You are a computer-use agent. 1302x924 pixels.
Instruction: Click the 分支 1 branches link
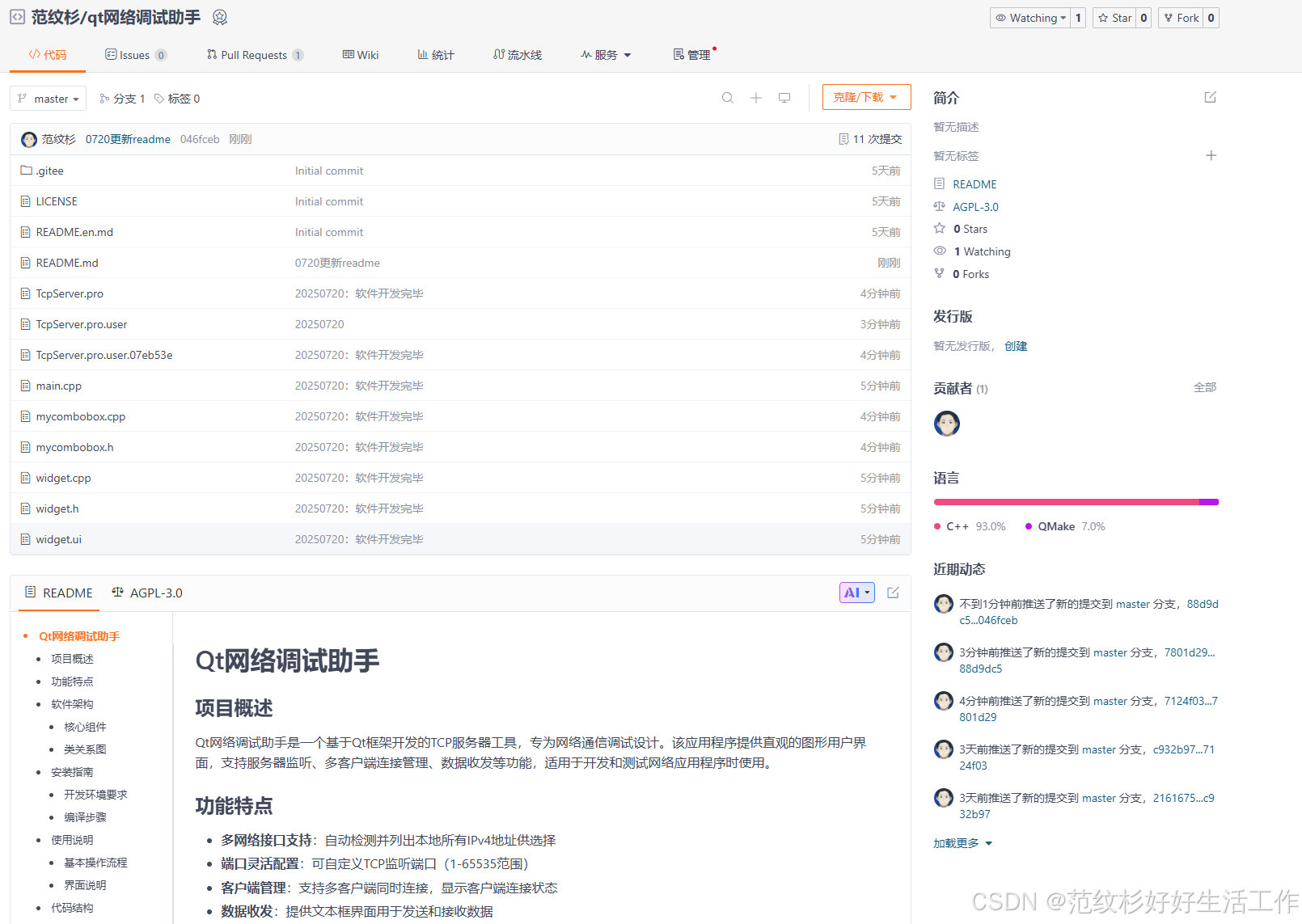[122, 99]
